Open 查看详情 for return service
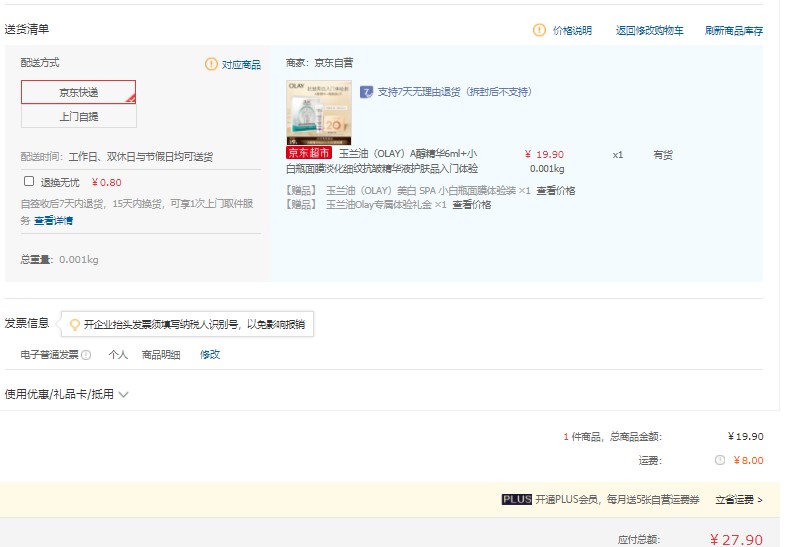The height and width of the screenshot is (547, 811). coord(53,221)
